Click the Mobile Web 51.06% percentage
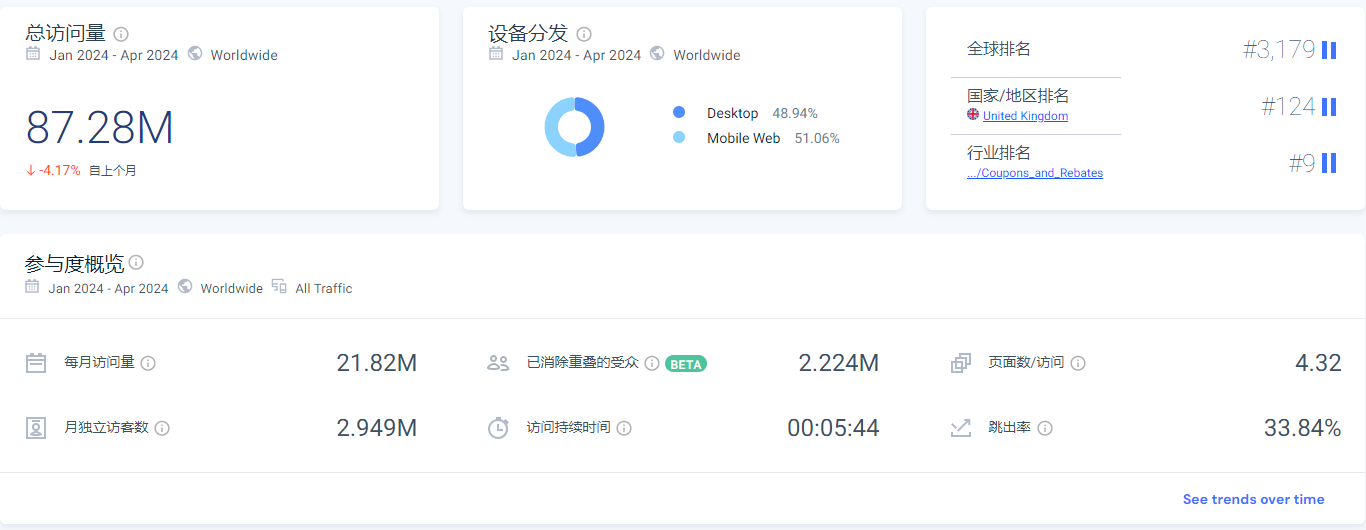The width and height of the screenshot is (1366, 530). [x=817, y=138]
